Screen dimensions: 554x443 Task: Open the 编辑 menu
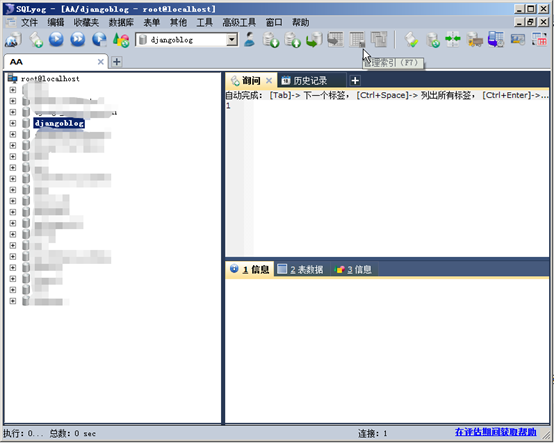tap(56, 23)
